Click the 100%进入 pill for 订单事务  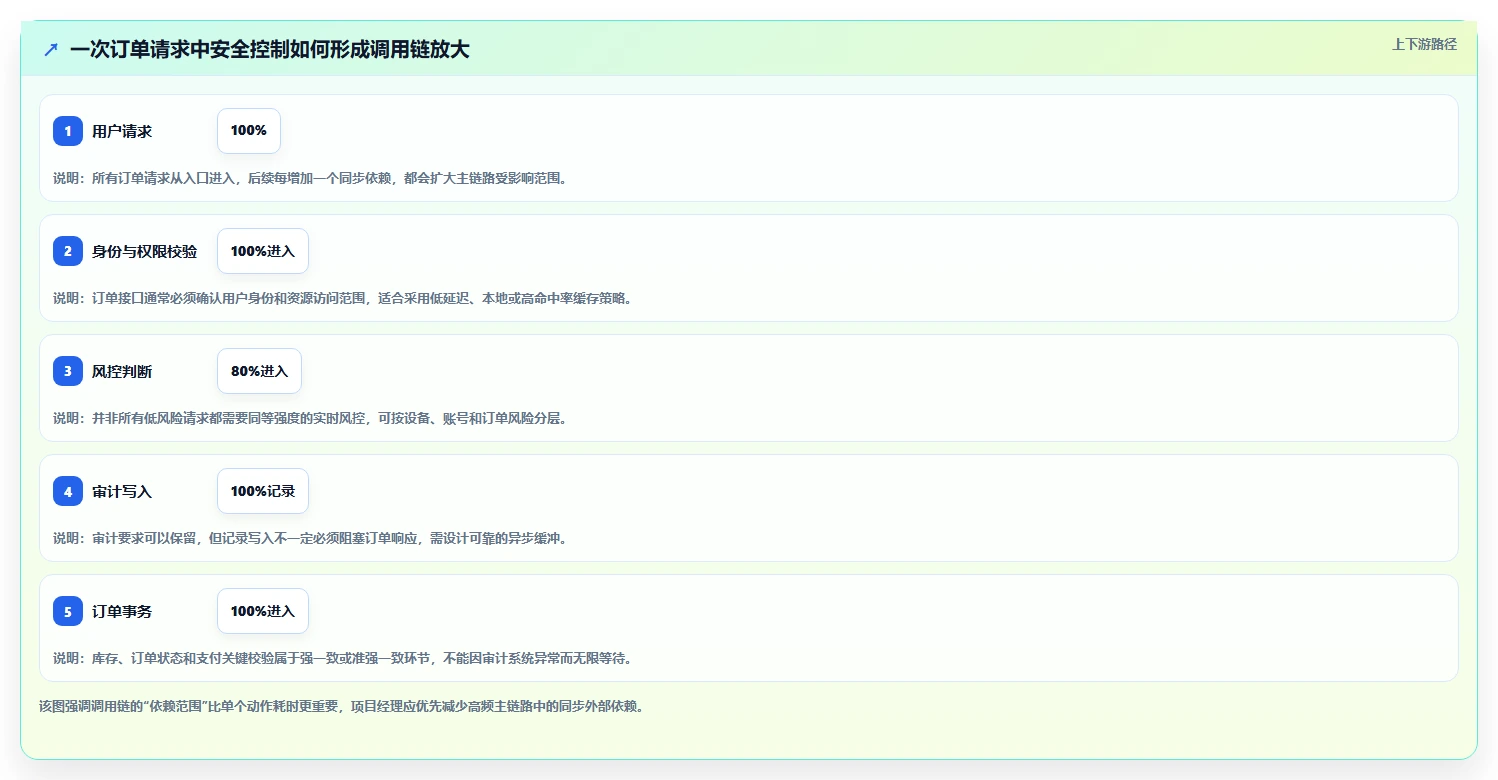[x=263, y=611]
